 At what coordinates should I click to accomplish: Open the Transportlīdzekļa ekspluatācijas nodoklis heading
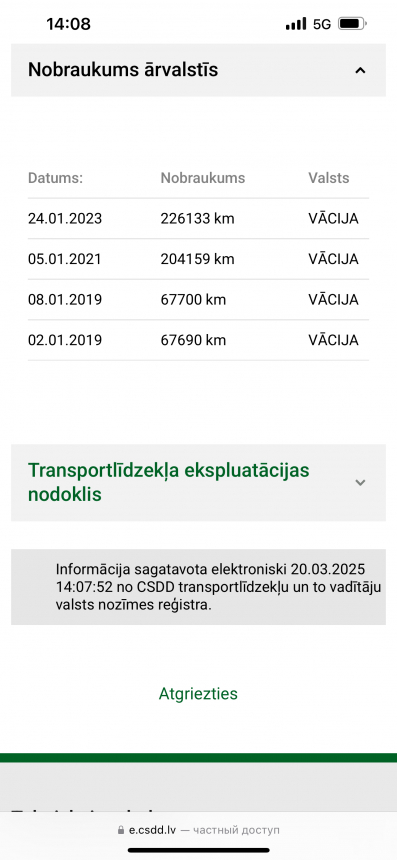click(169, 482)
